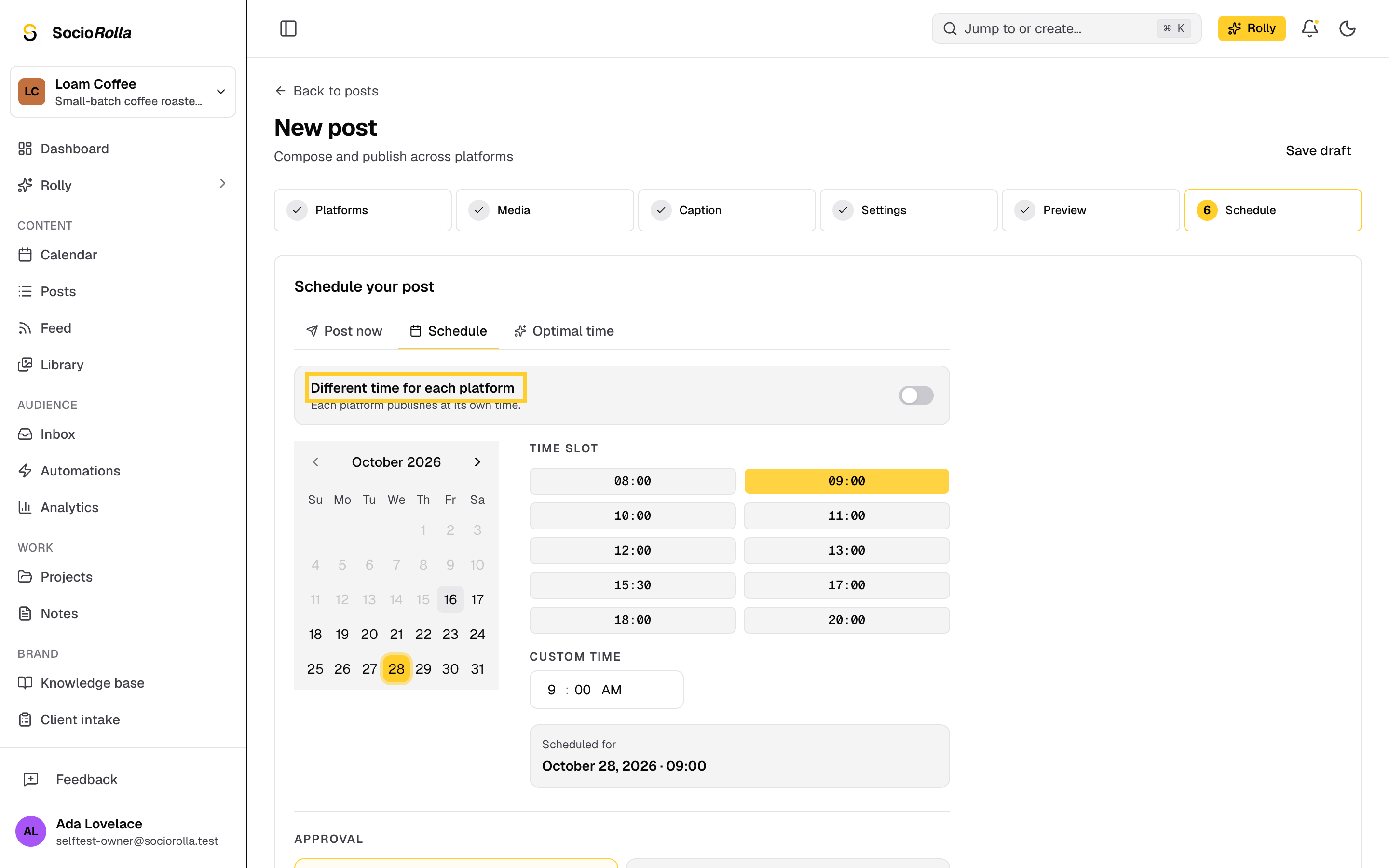1389x868 pixels.
Task: Go to previous month in calendar
Action: [x=315, y=462]
